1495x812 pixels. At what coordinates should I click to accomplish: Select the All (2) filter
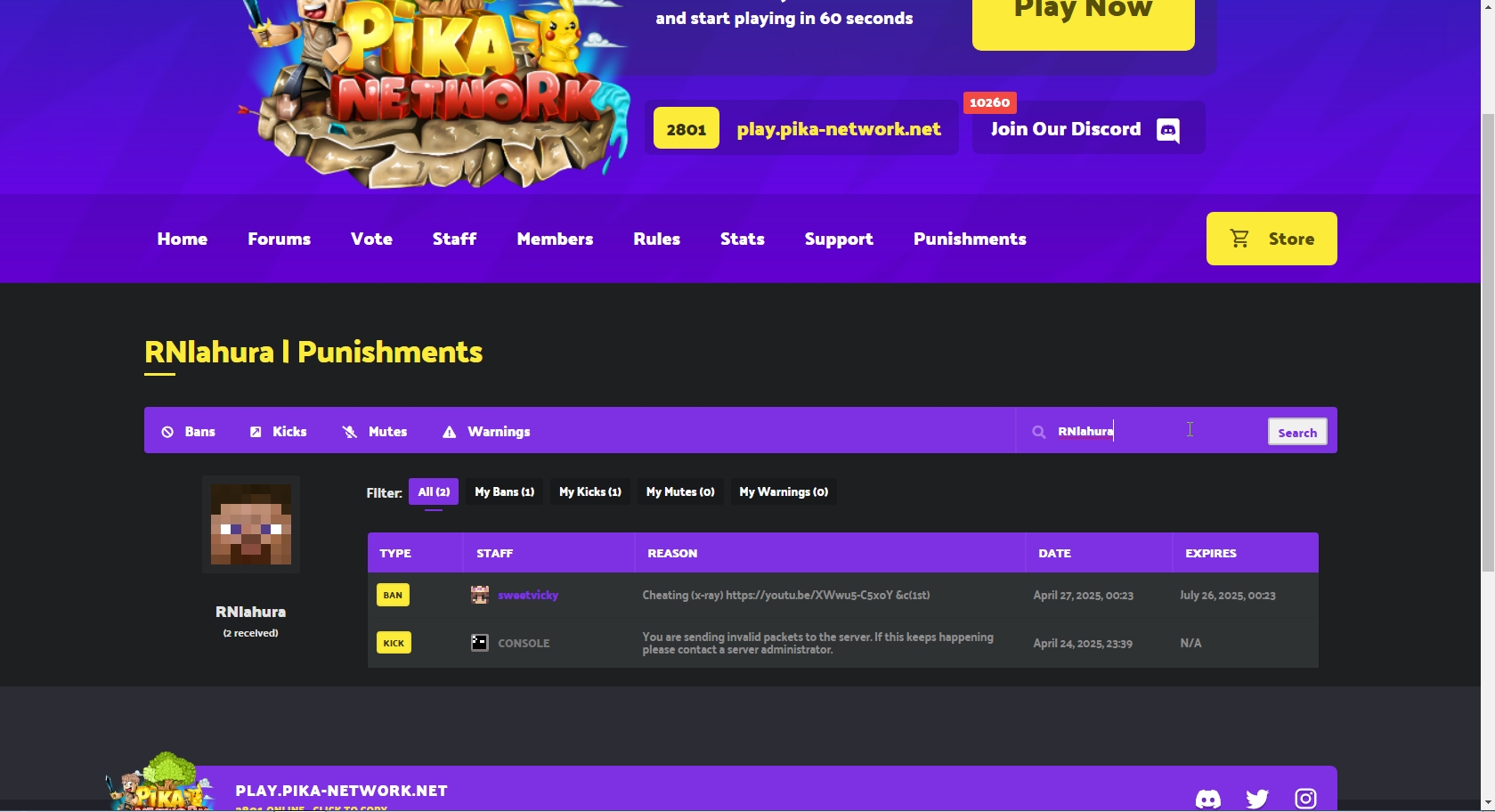434,491
